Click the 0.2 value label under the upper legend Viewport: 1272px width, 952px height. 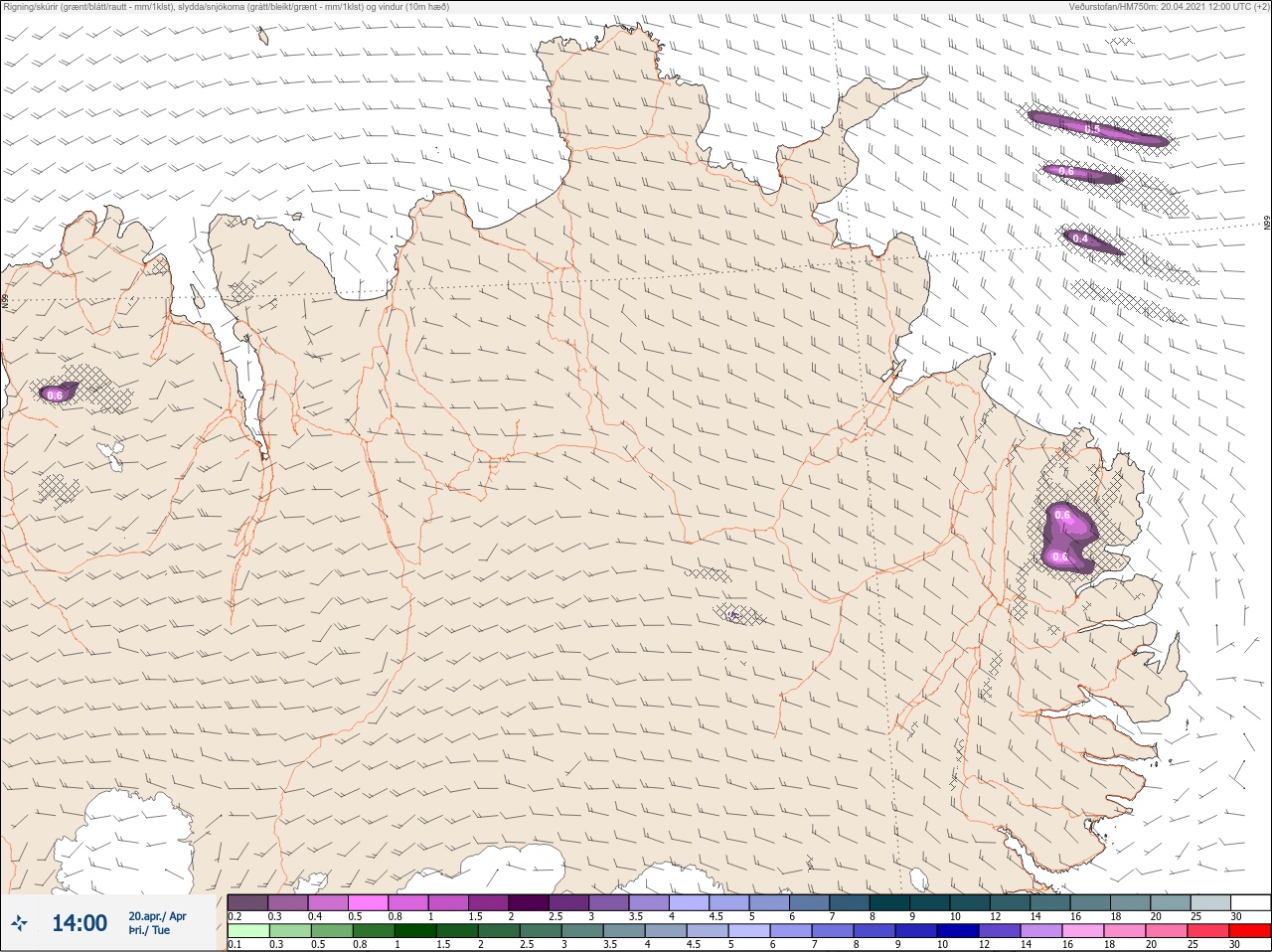[235, 916]
